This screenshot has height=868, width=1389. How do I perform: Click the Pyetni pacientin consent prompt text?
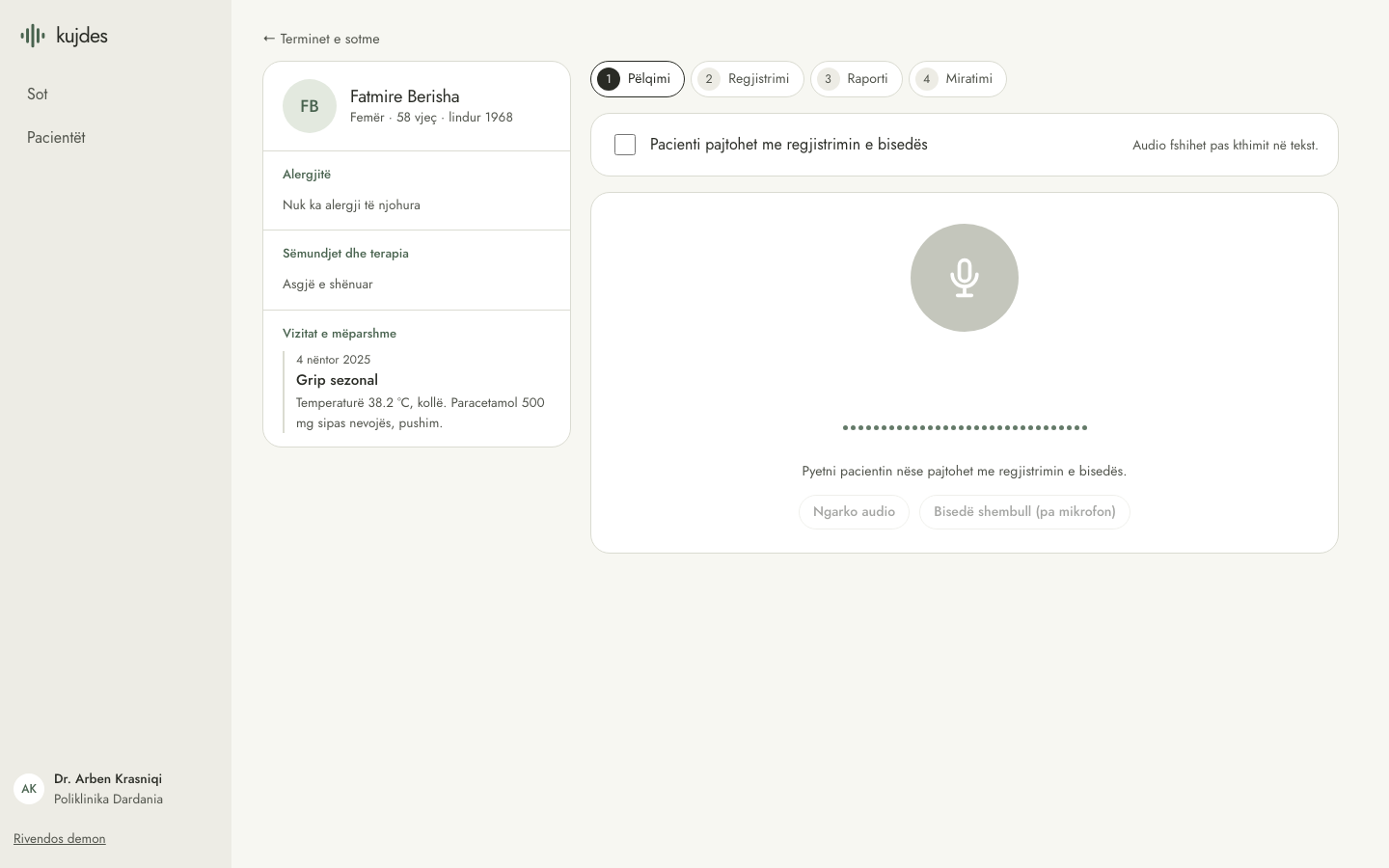click(x=965, y=471)
